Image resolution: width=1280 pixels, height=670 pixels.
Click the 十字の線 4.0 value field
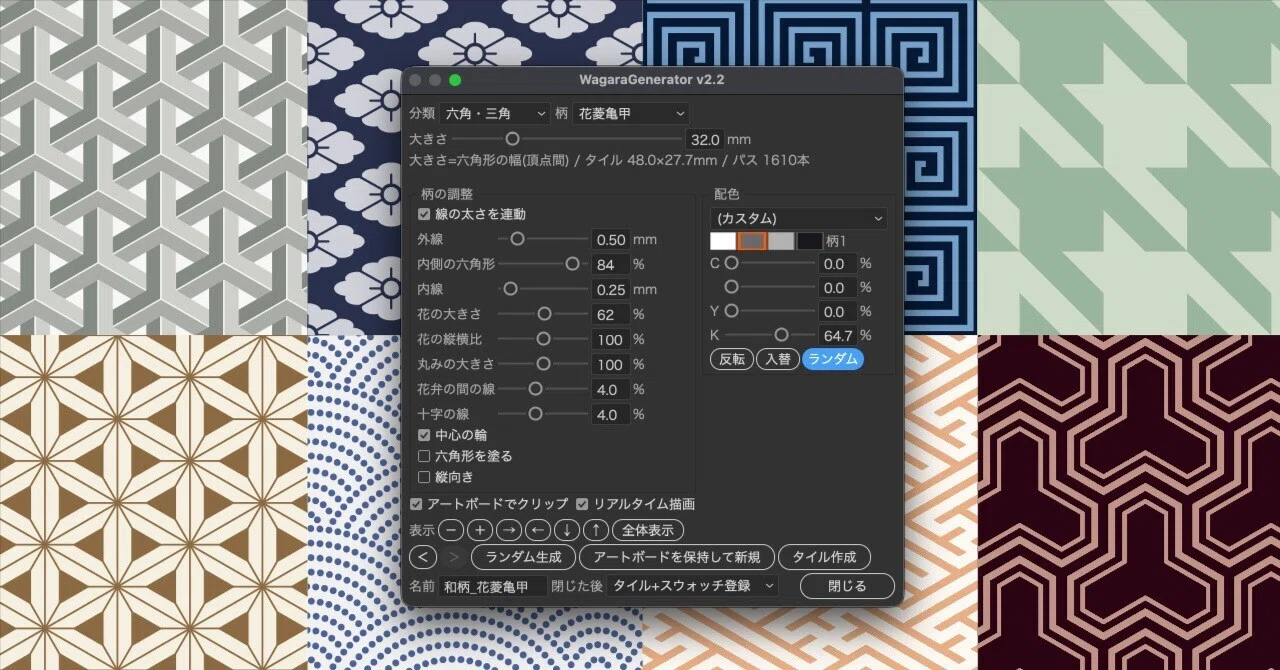(610, 414)
